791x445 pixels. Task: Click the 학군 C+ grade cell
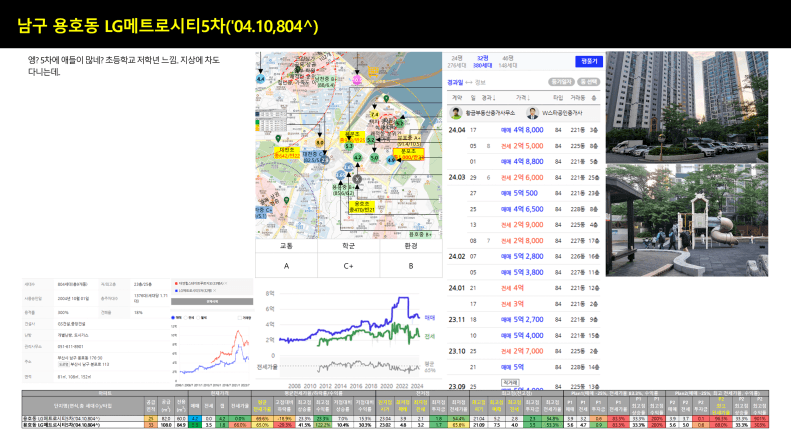(x=349, y=266)
